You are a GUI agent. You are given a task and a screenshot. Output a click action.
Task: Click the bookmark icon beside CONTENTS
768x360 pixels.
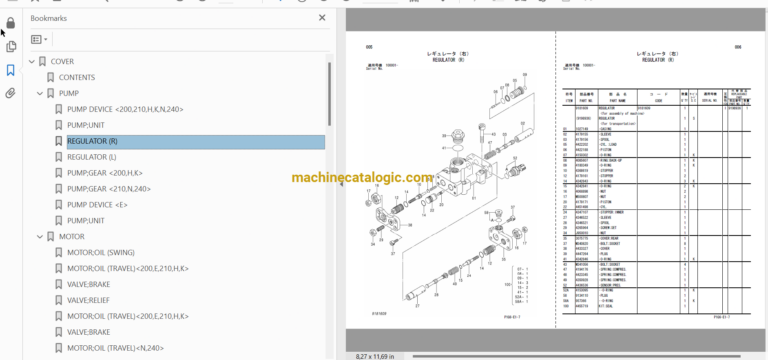pyautogui.click(x=50, y=77)
